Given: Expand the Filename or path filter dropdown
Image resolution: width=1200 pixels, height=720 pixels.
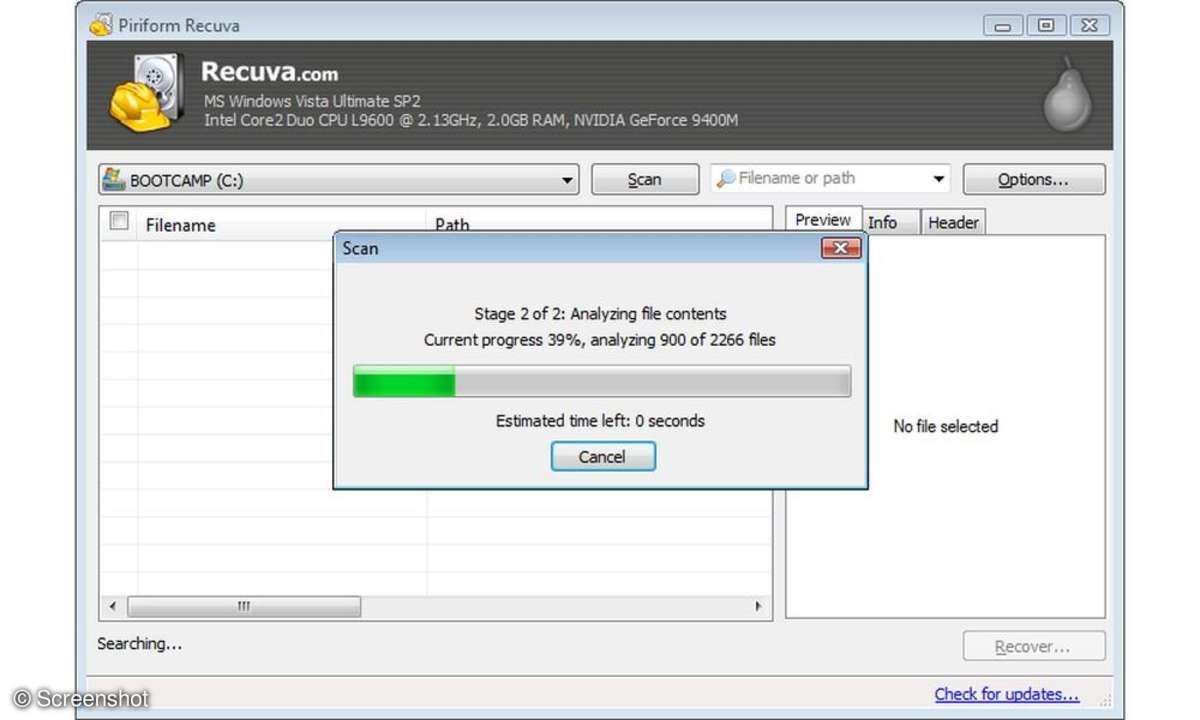Looking at the screenshot, I should (939, 180).
